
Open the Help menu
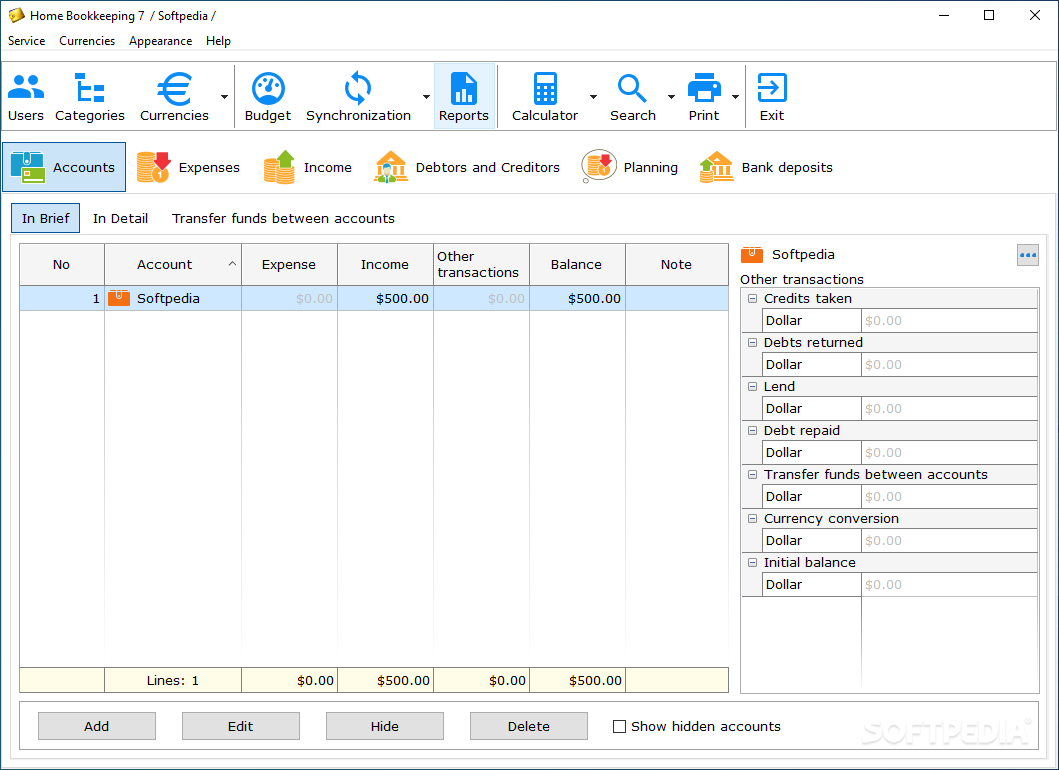(218, 41)
